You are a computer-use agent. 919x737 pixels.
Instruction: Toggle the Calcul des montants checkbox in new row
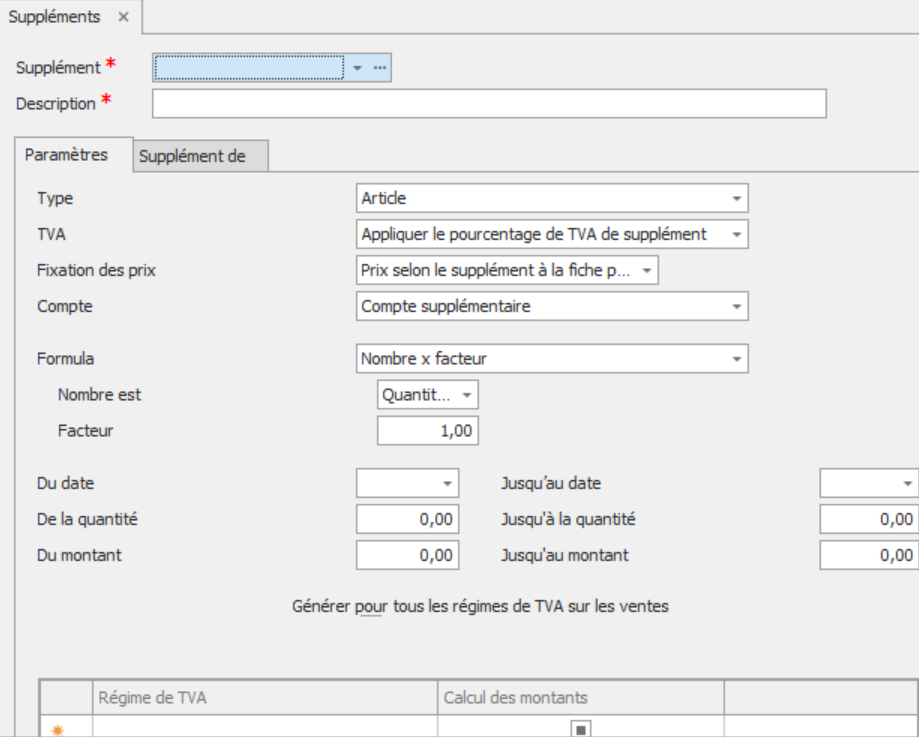point(581,729)
